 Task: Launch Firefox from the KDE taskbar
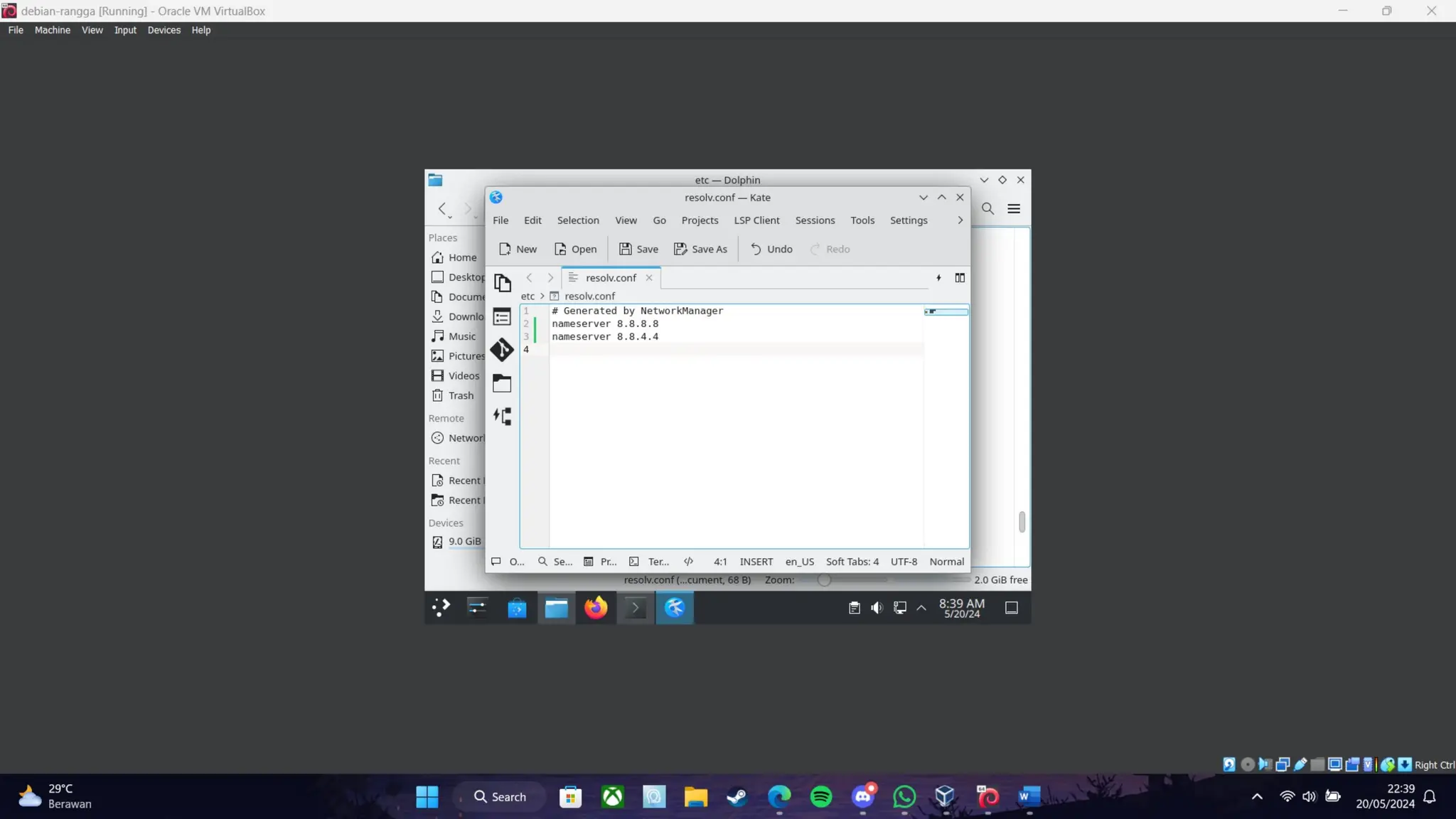pos(596,608)
